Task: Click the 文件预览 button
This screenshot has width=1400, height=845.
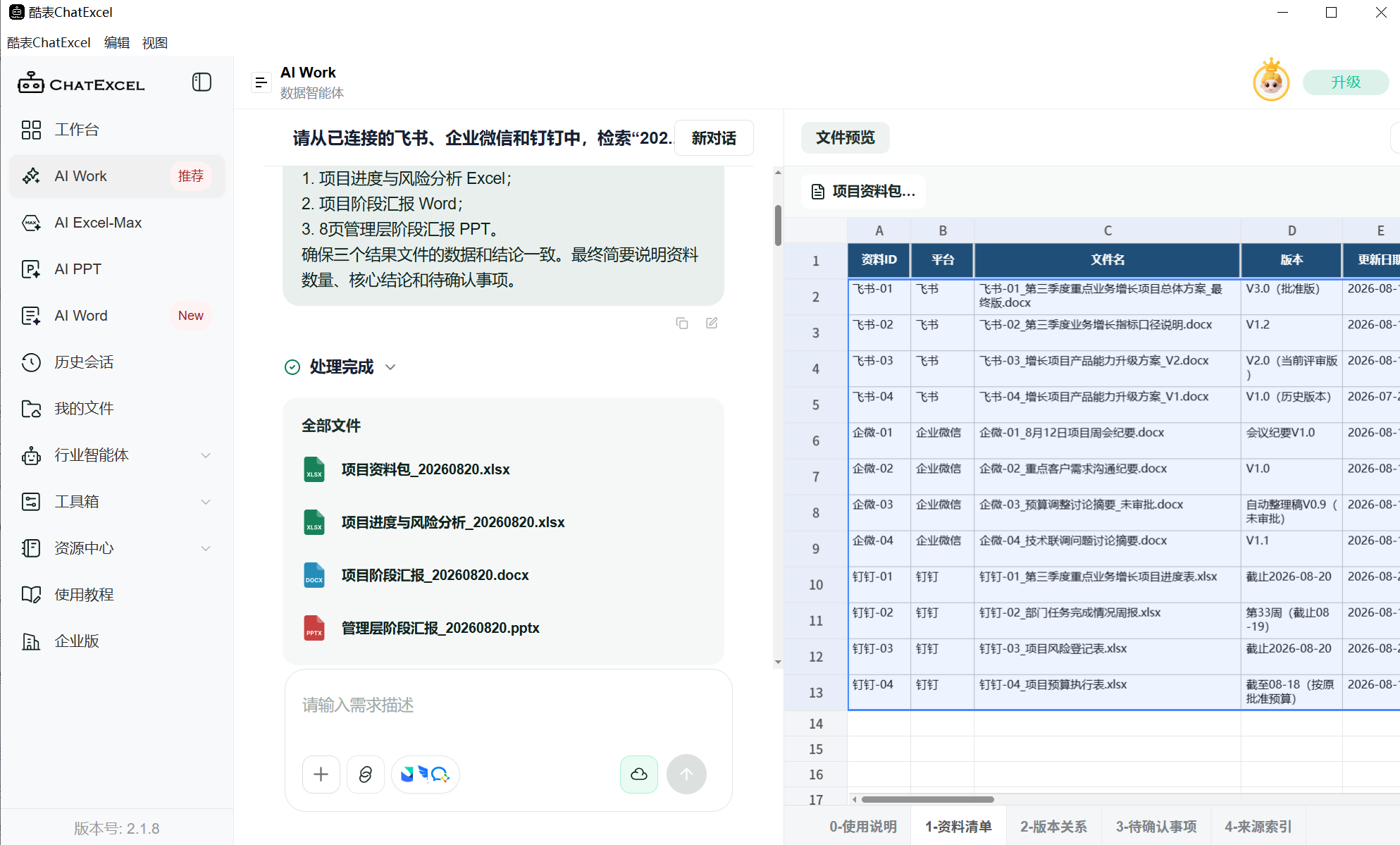Action: click(845, 137)
